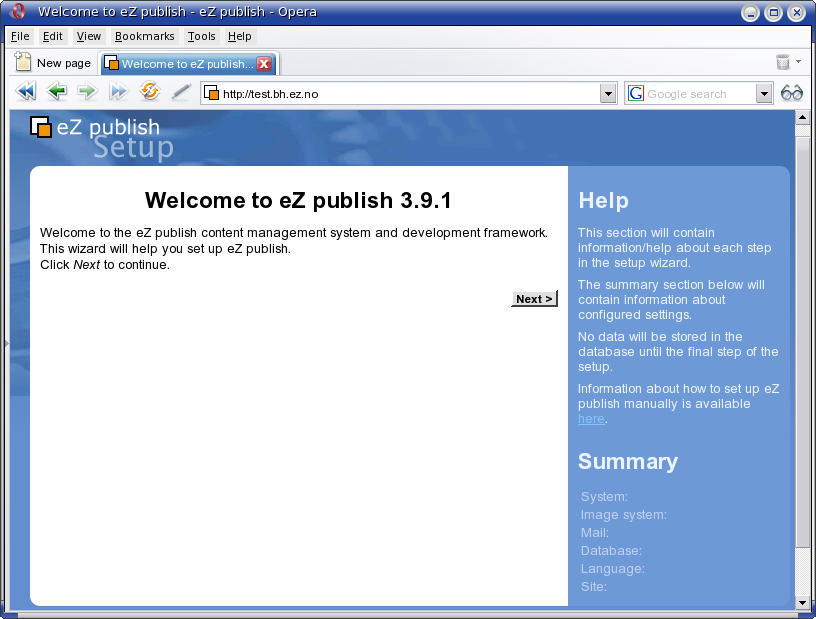
Task: Go back with the green left arrow
Action: [x=56, y=91]
